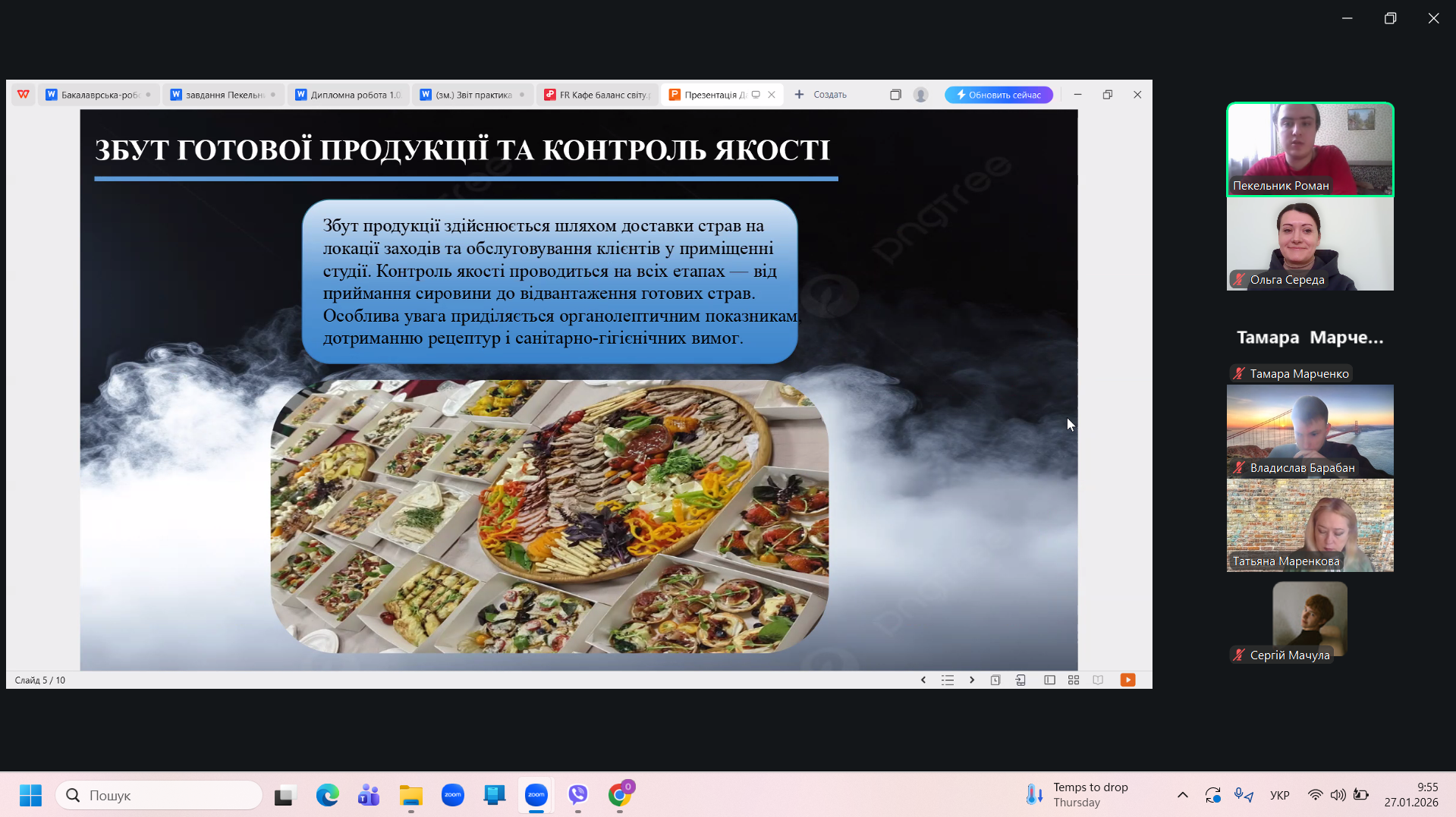Start slideshow with orange play button

pyautogui.click(x=1127, y=680)
